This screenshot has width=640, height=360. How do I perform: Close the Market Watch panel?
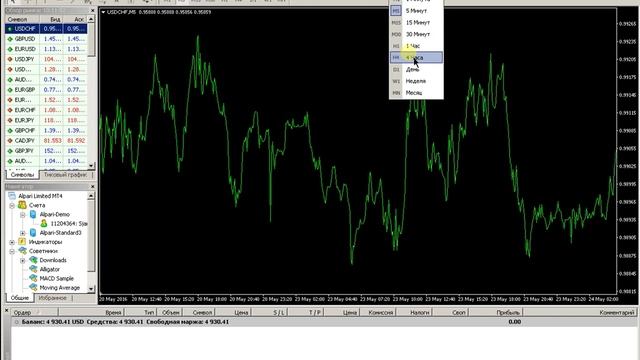coord(92,11)
